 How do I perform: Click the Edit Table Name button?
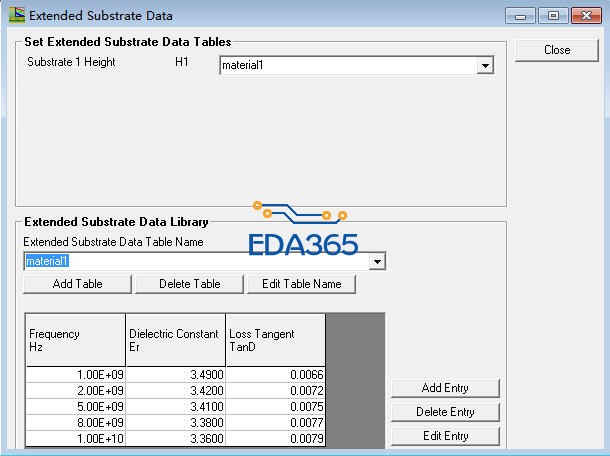pyautogui.click(x=301, y=284)
